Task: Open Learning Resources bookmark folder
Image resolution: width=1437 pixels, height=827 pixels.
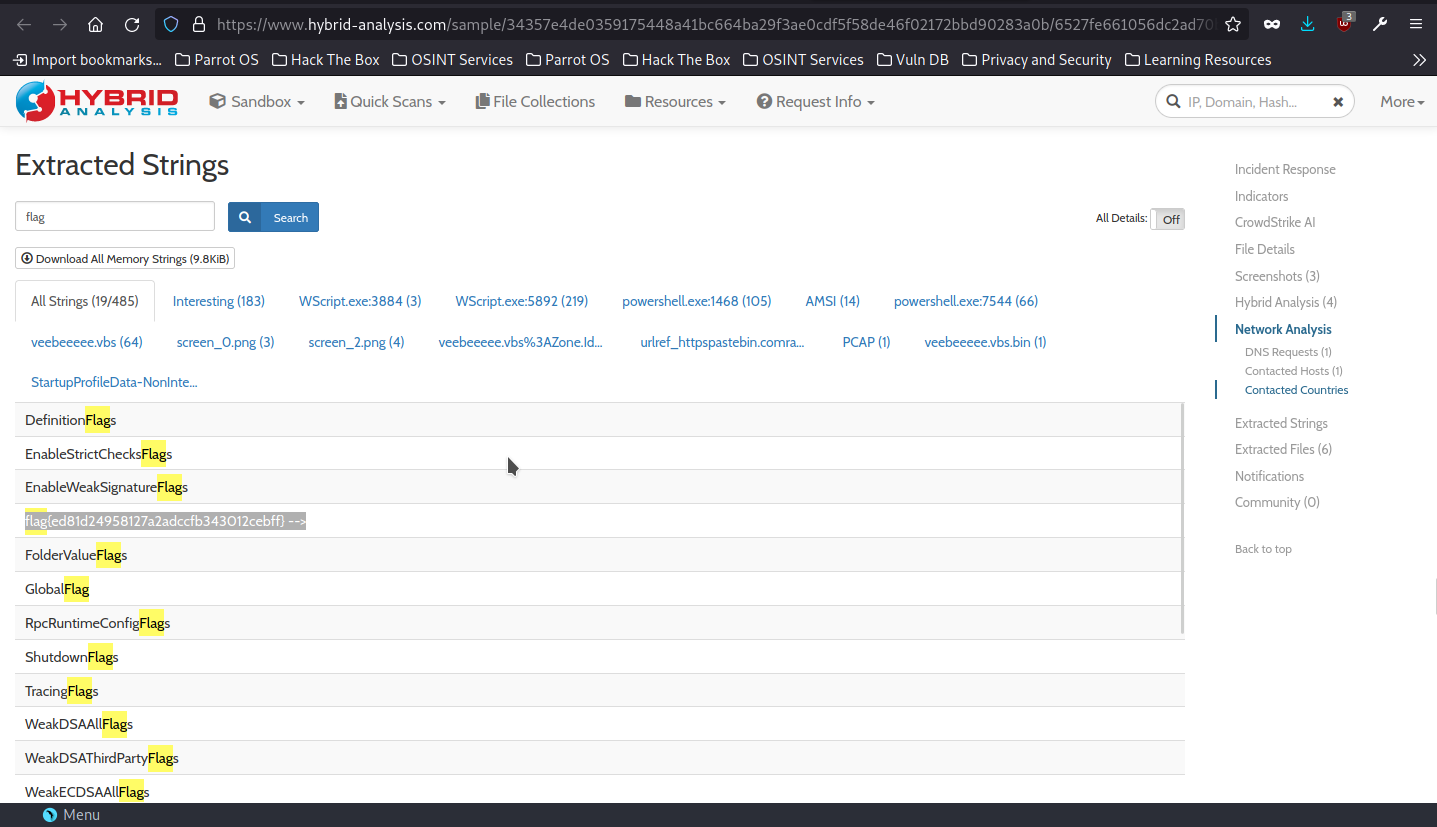Action: click(x=1198, y=60)
